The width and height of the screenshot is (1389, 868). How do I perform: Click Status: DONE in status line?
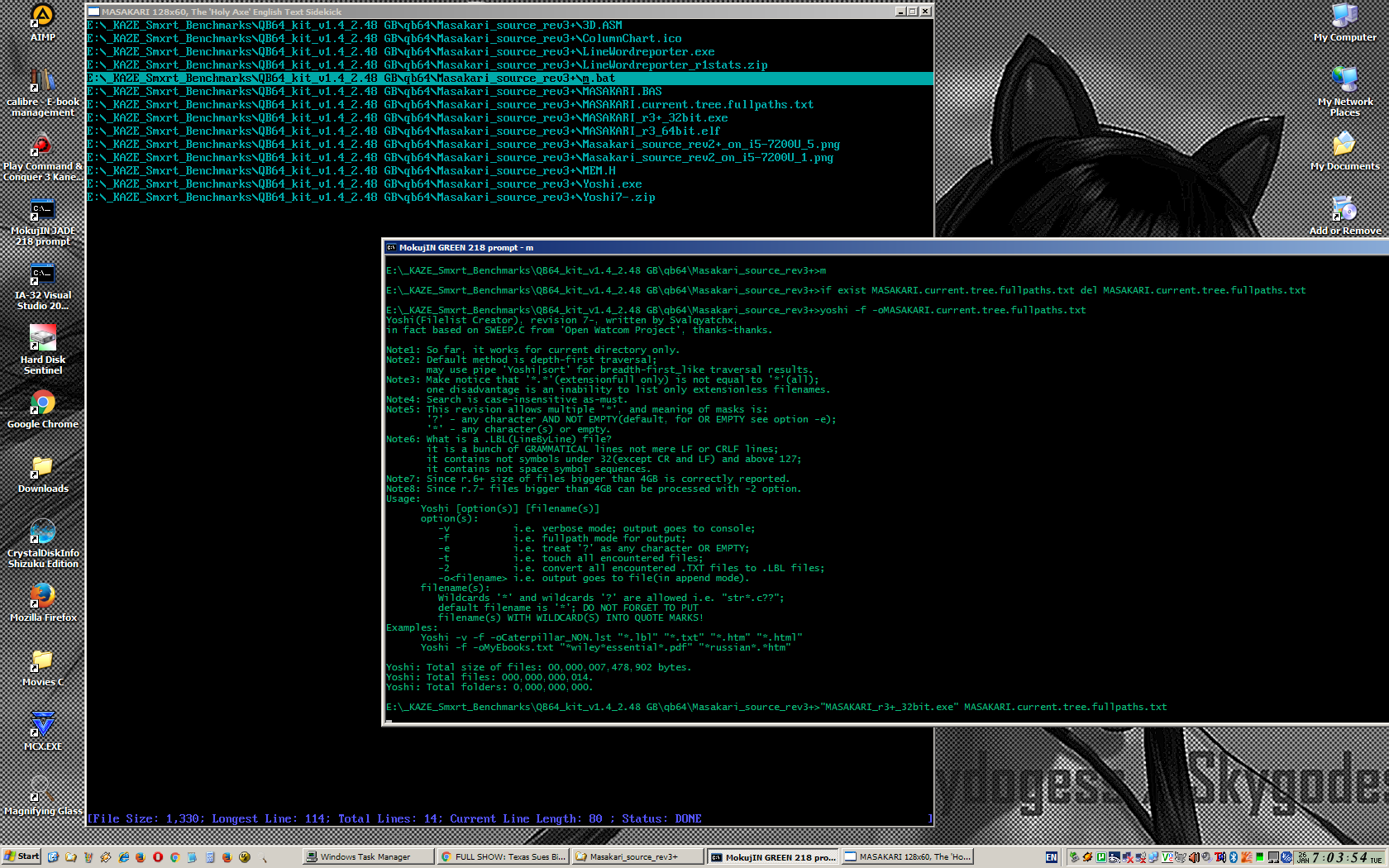[x=661, y=819]
